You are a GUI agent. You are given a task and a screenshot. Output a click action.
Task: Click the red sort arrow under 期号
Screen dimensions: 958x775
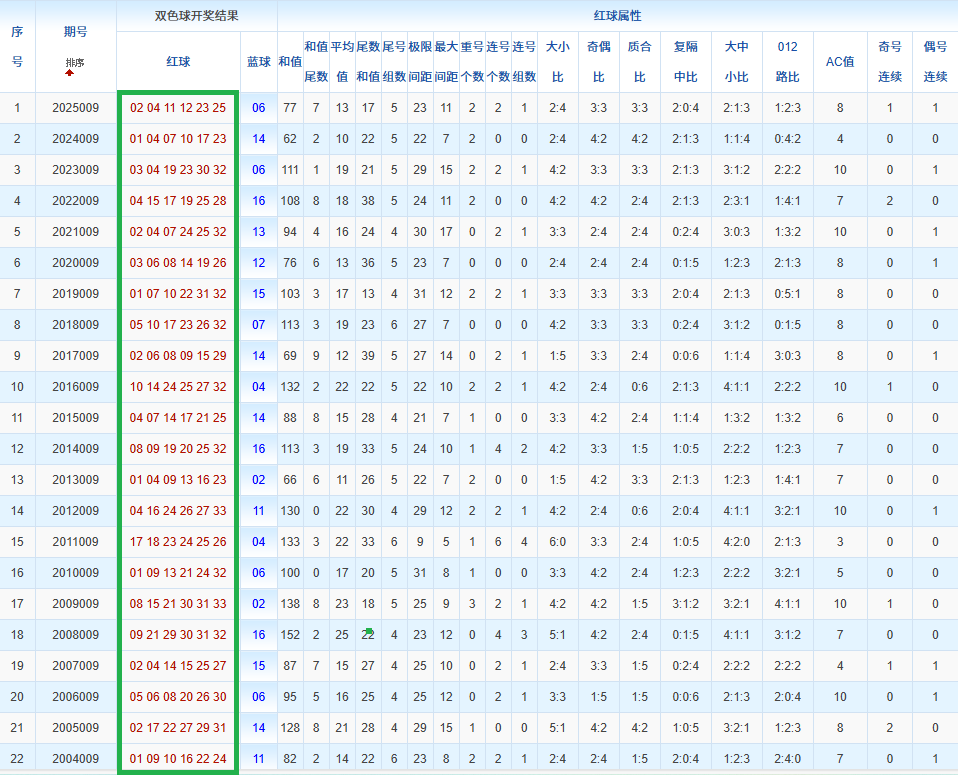(x=70, y=73)
